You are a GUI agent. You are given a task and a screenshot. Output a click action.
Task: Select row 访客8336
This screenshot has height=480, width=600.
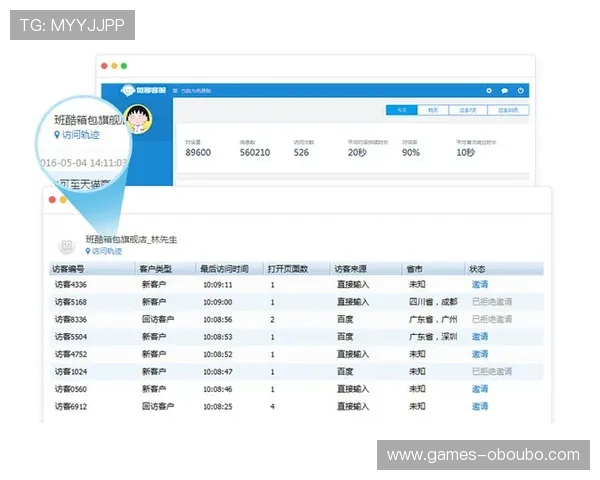coord(297,319)
